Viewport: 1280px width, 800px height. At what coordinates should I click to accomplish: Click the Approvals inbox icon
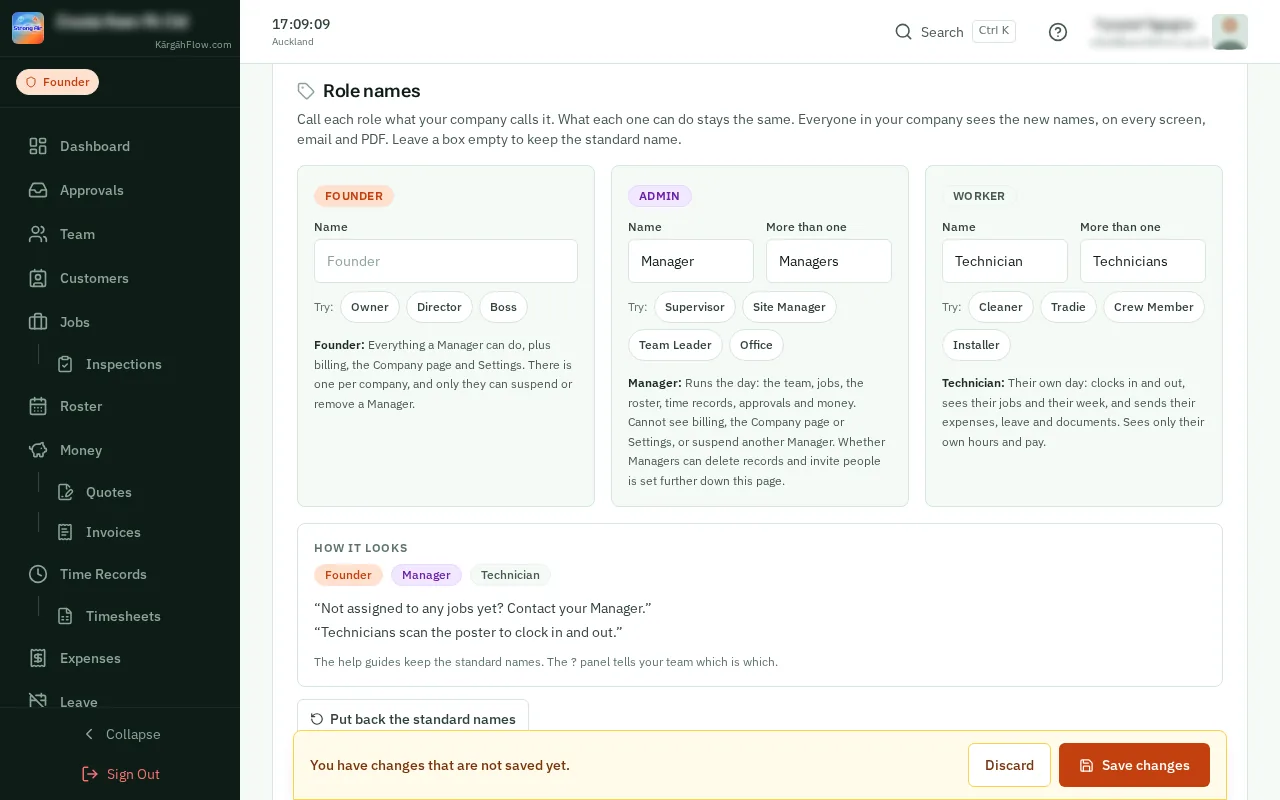click(x=38, y=190)
